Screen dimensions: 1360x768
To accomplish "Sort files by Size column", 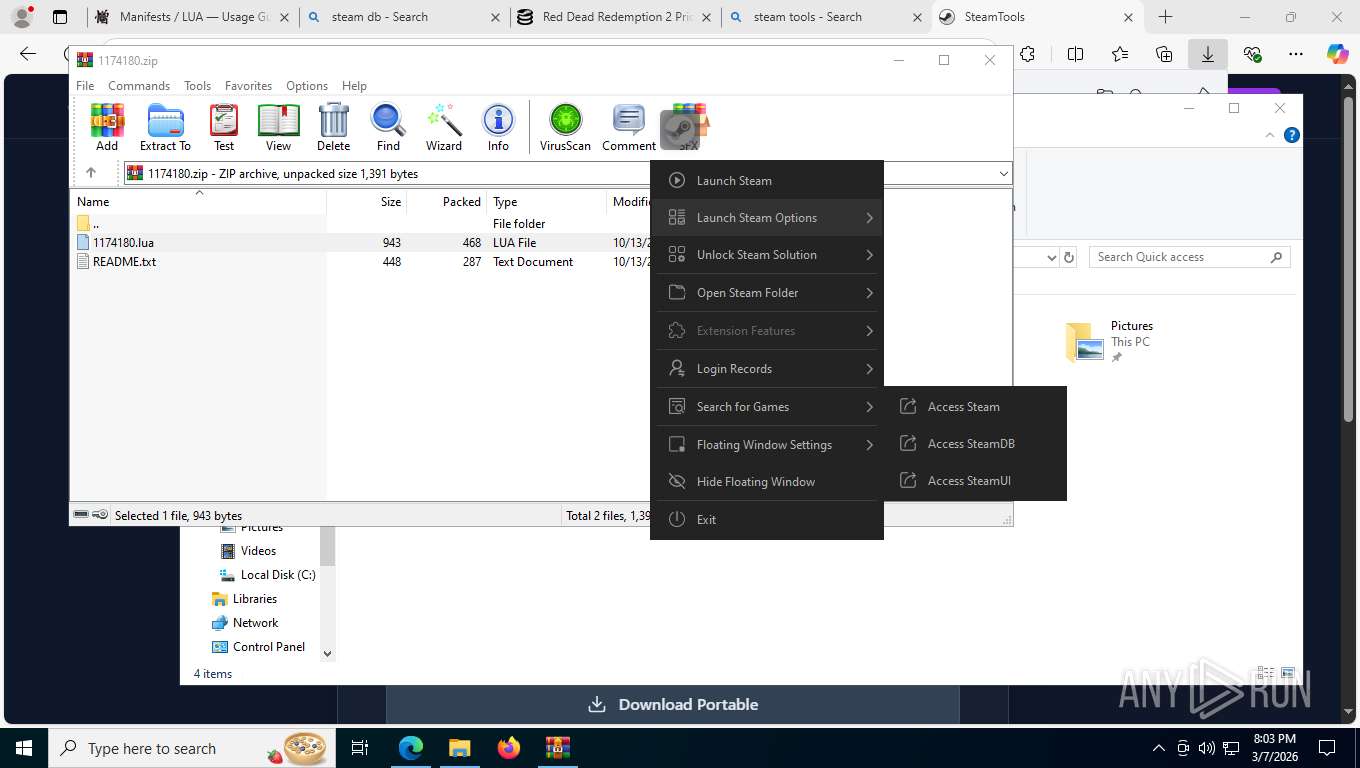I will coord(367,201).
